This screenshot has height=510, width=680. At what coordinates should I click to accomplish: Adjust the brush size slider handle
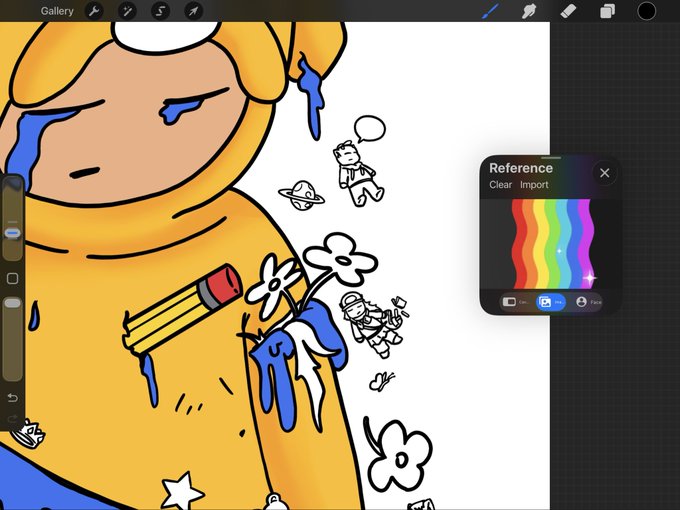click(x=13, y=233)
